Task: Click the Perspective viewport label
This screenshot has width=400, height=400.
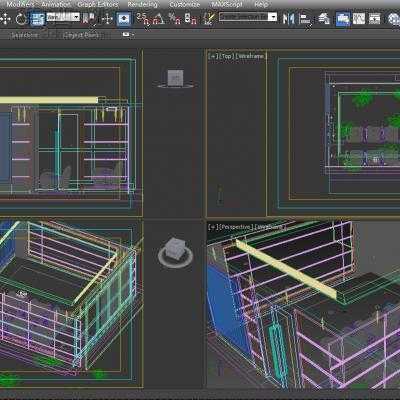Action: pyautogui.click(x=236, y=227)
